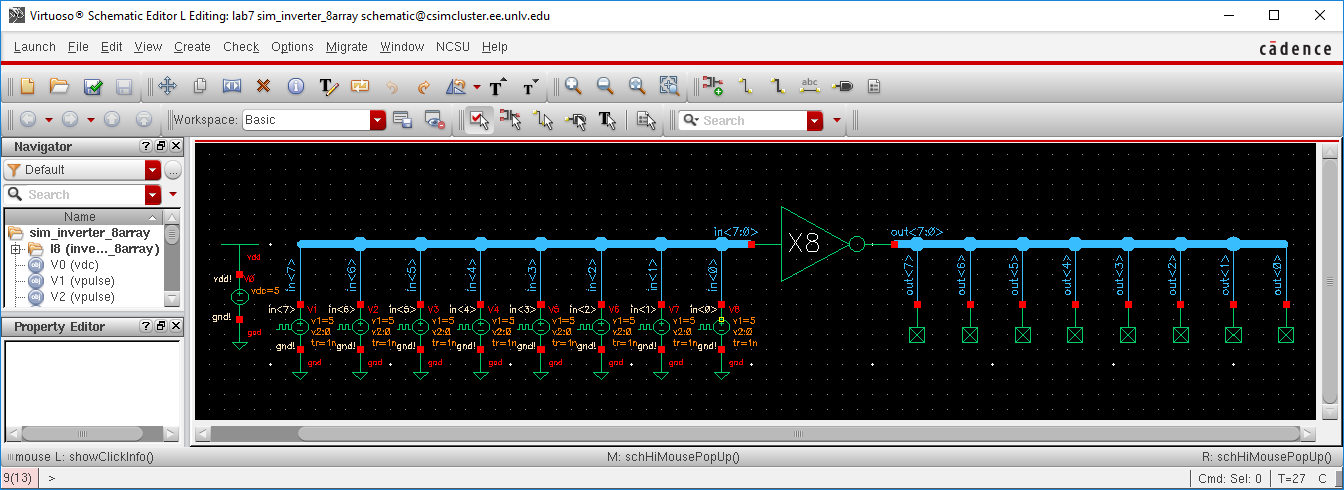Click the Zoom In magnifier icon

tap(573, 87)
